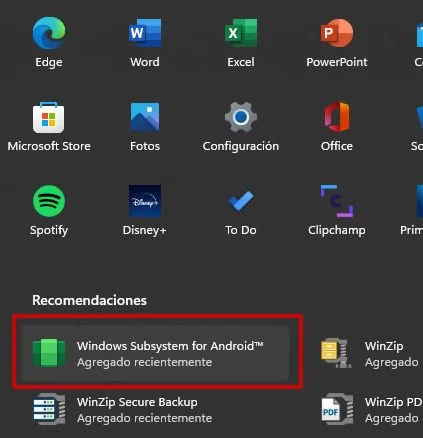Click the Spotify label text
The image size is (423, 438).
(x=49, y=231)
